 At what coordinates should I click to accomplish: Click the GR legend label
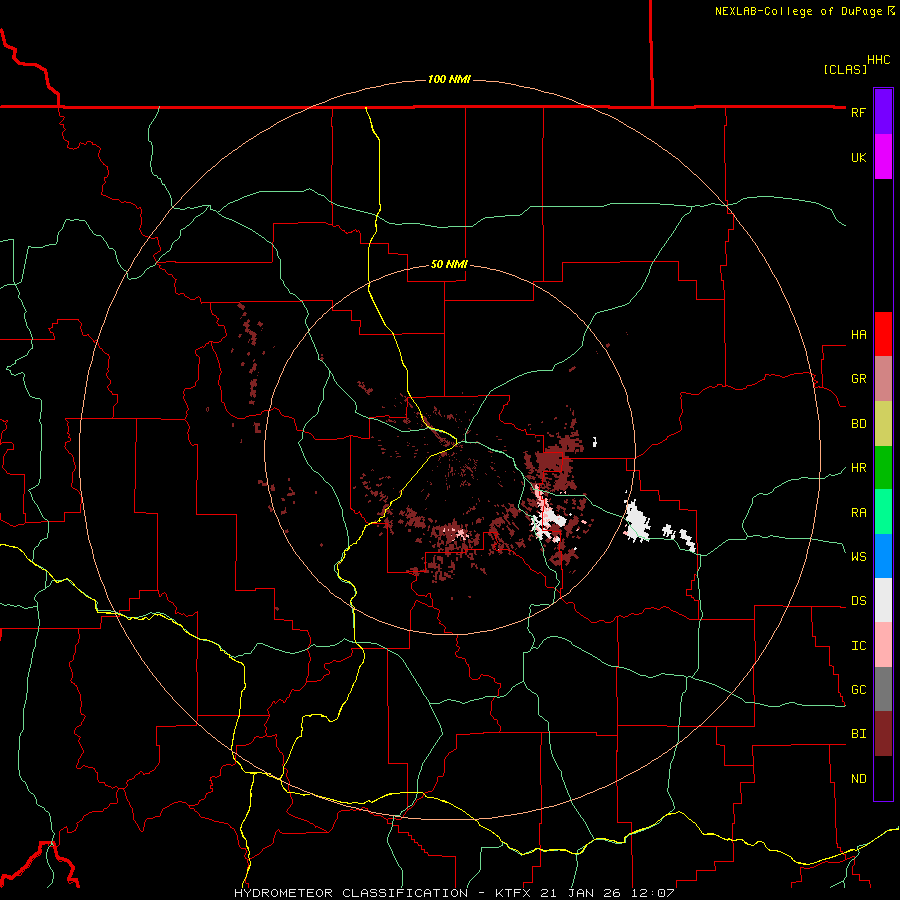858,379
